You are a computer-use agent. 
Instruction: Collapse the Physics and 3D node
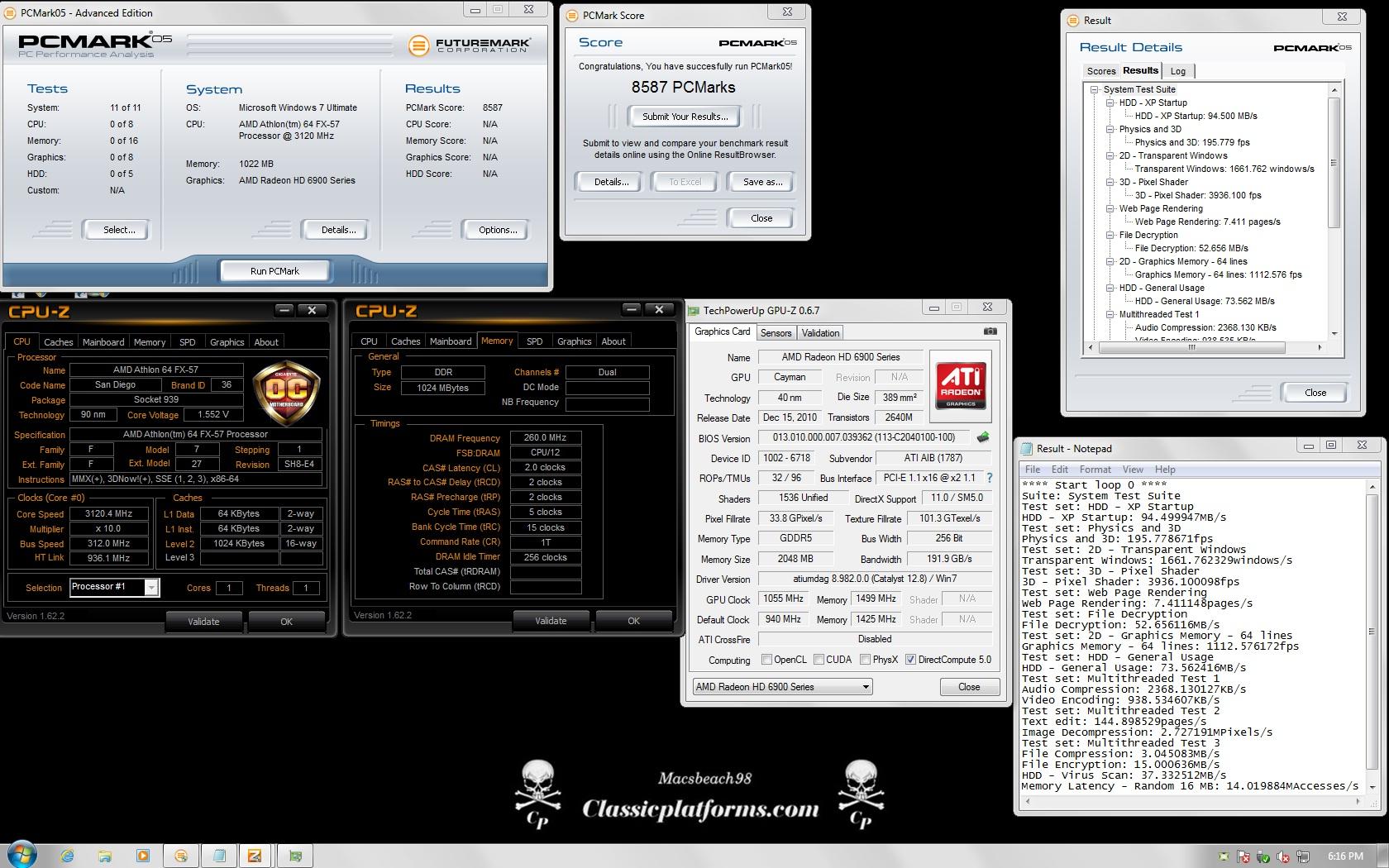[x=1110, y=129]
